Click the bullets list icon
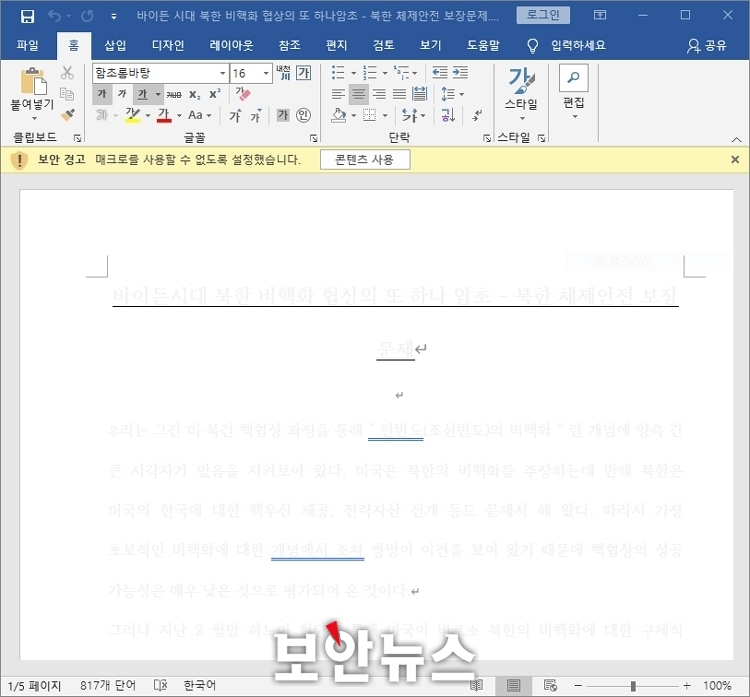 tap(338, 73)
